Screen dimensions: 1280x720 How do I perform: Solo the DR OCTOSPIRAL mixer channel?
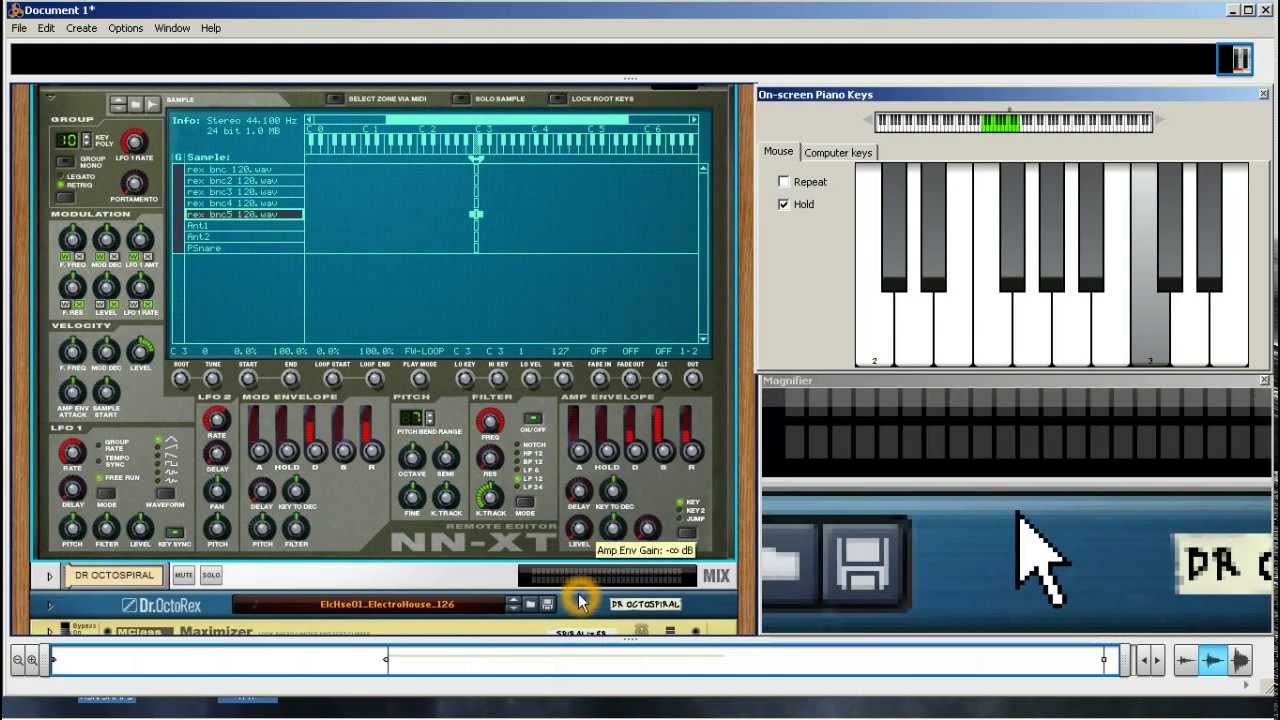click(x=211, y=575)
